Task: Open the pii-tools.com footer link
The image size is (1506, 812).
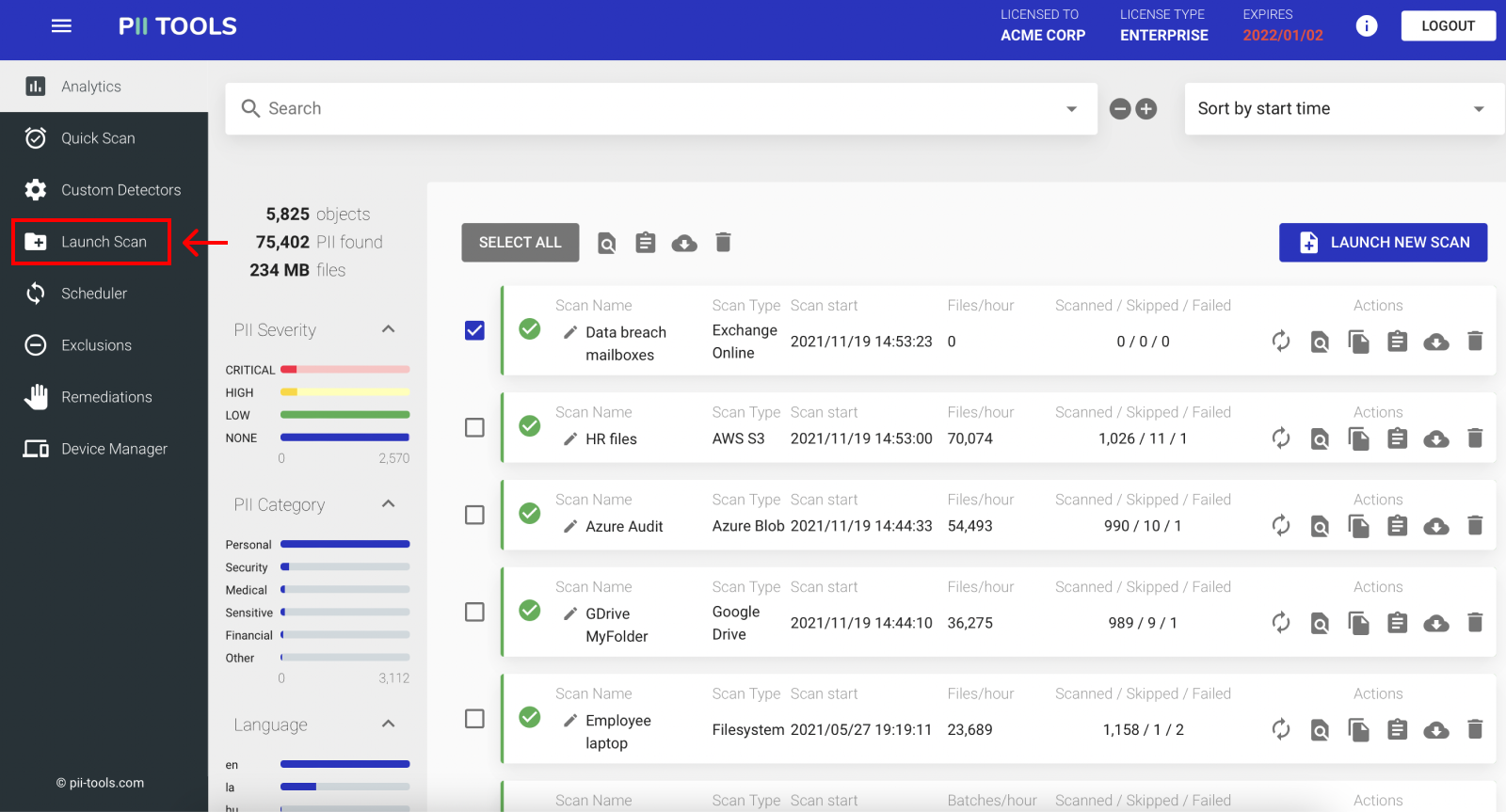Action: (100, 783)
